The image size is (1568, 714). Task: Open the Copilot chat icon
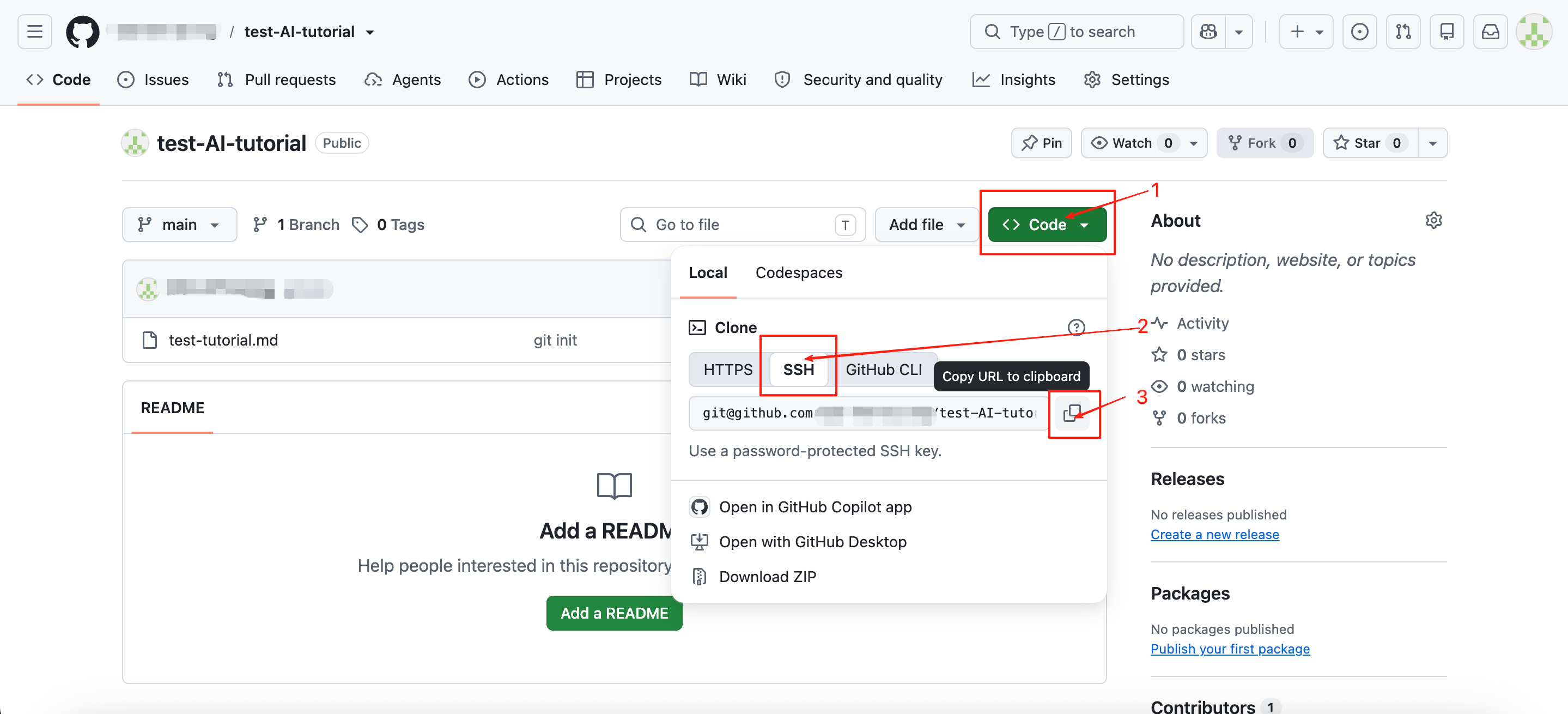[1208, 32]
